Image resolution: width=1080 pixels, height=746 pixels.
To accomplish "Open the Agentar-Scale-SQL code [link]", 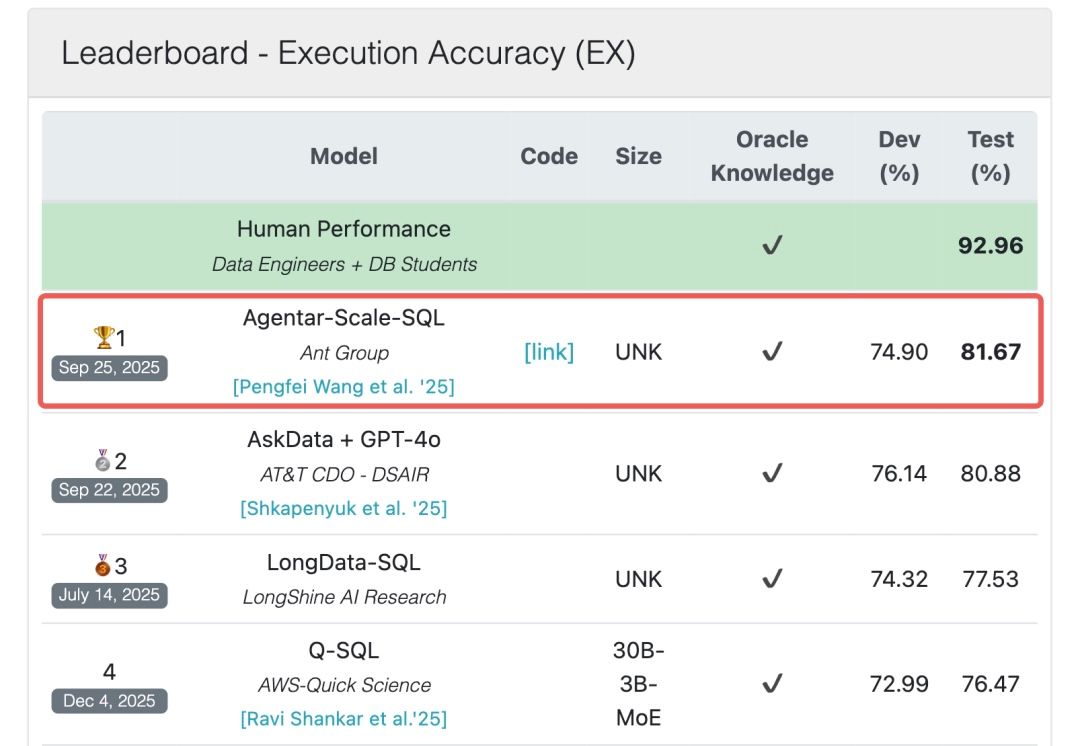I will click(549, 352).
